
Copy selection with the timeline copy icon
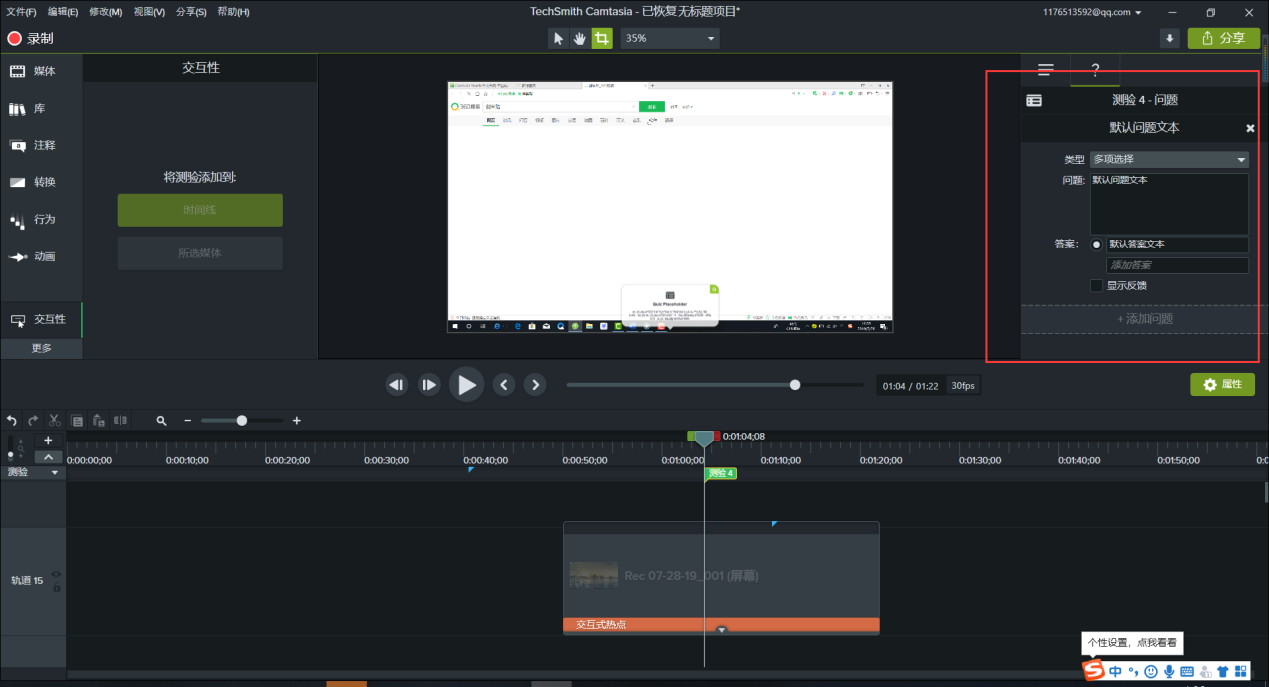click(77, 421)
